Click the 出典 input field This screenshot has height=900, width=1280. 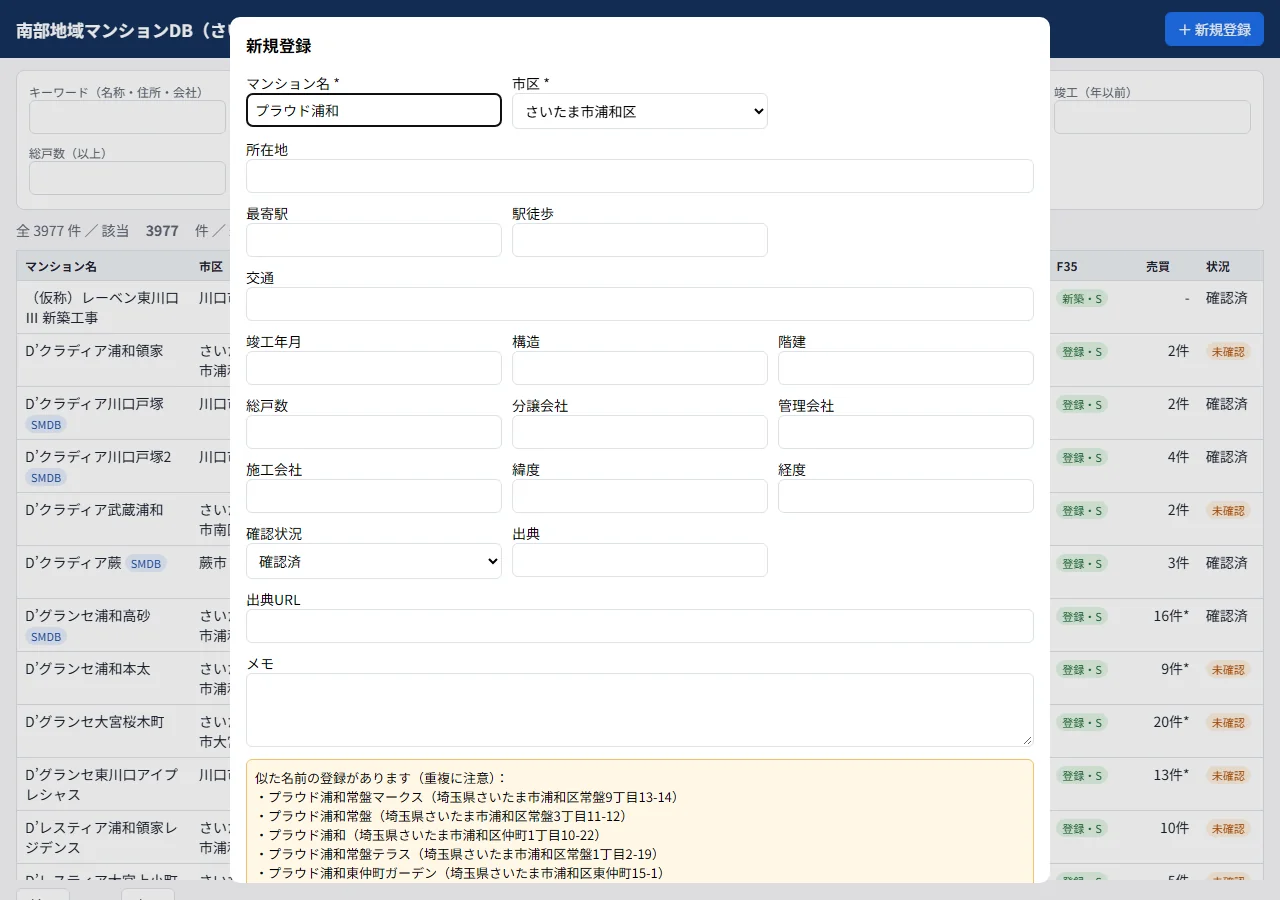click(640, 560)
